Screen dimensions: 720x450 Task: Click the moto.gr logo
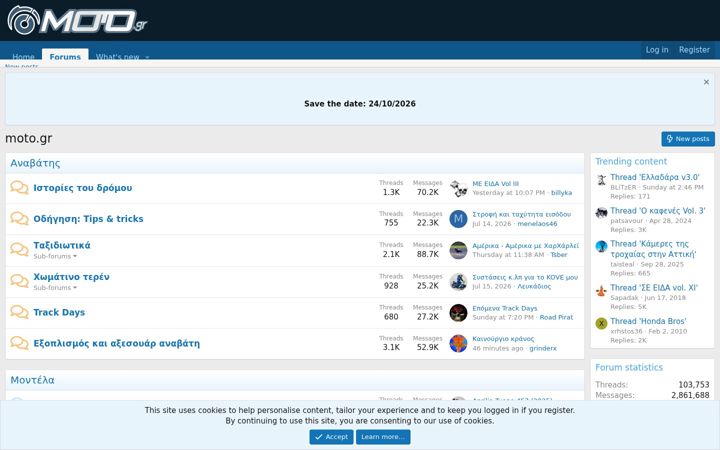point(77,20)
